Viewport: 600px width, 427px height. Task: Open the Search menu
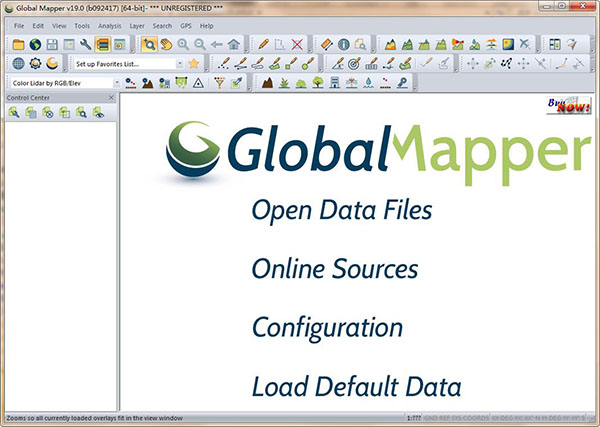point(162,26)
